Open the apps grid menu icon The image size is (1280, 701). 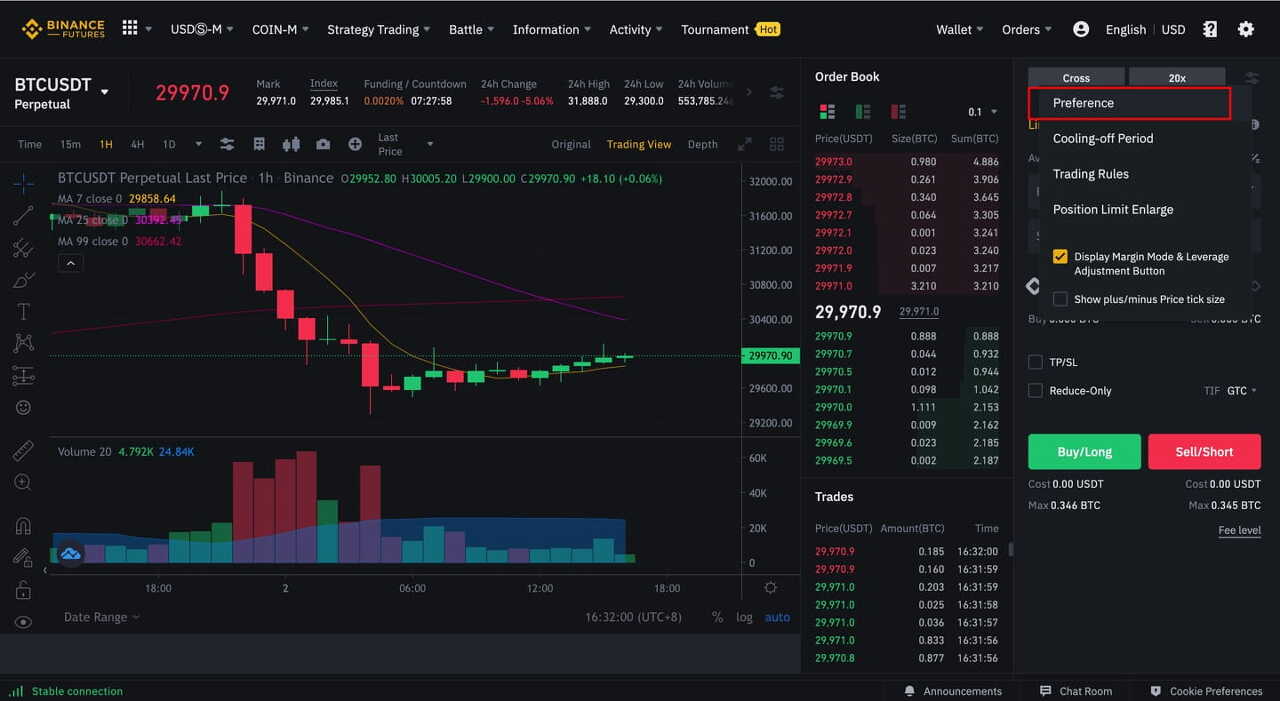(x=130, y=28)
